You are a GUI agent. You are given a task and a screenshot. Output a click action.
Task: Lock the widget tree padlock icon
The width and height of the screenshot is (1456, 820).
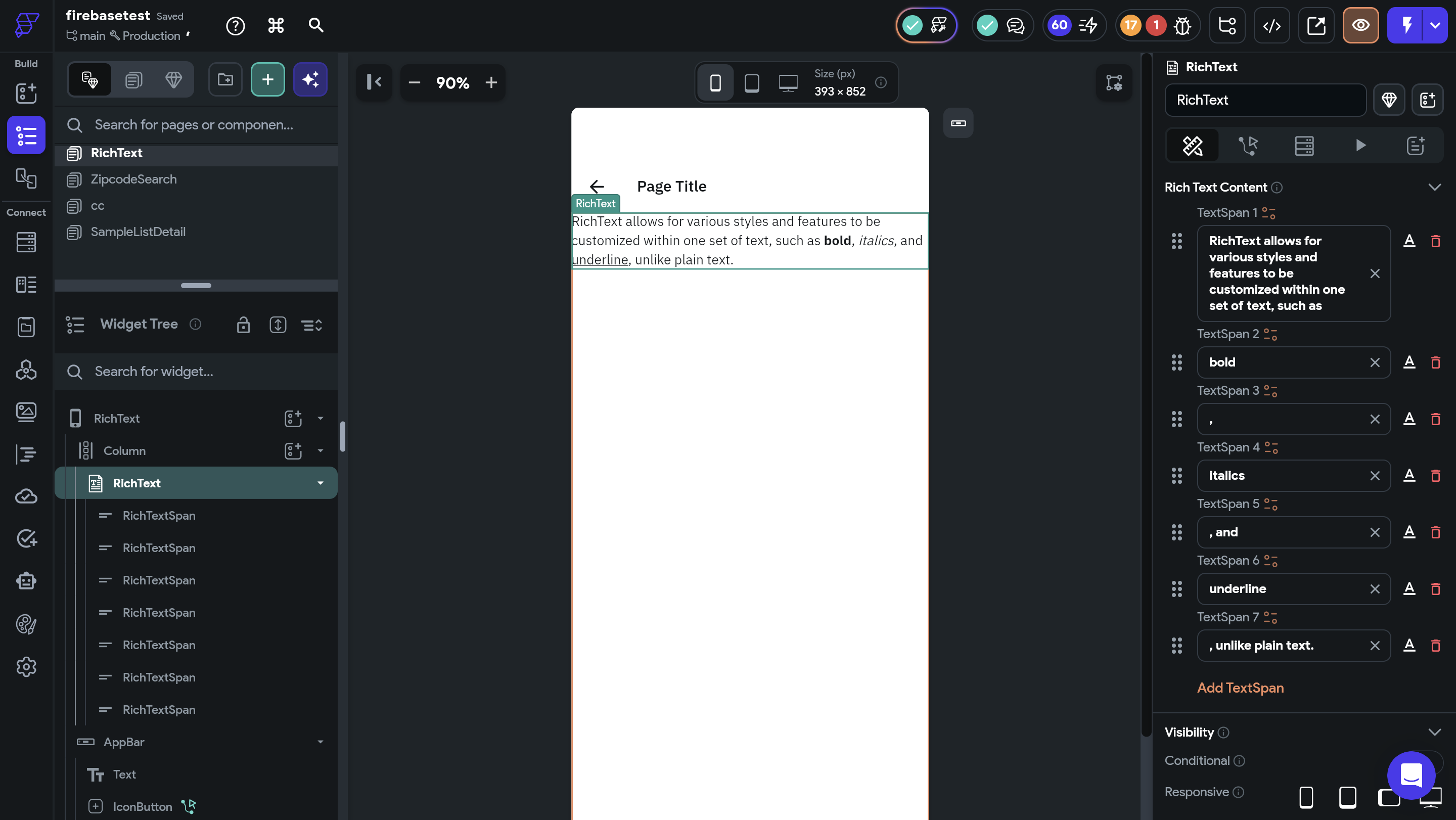[243, 325]
